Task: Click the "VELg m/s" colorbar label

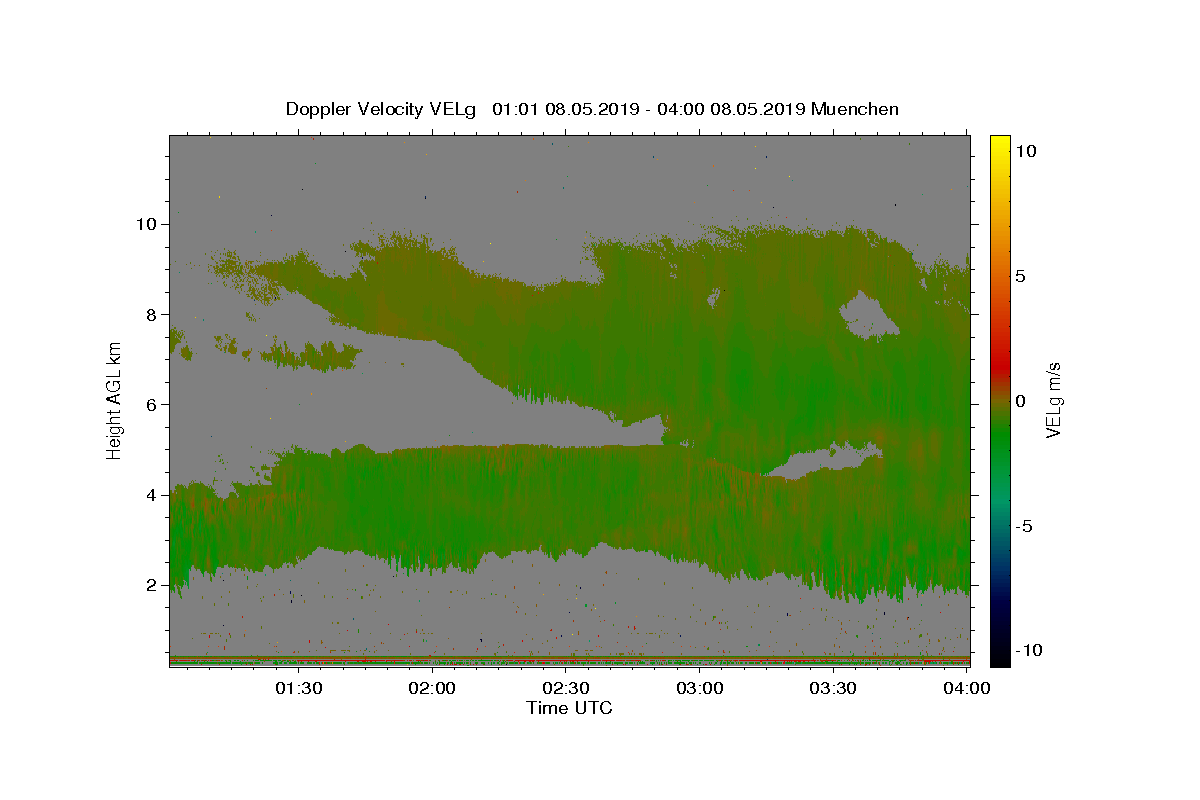Action: click(1053, 402)
